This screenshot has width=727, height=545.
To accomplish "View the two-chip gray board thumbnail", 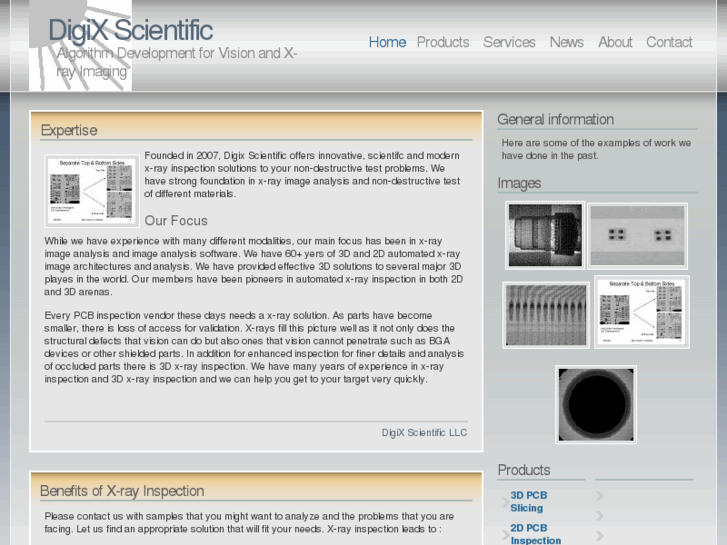I will (x=638, y=236).
